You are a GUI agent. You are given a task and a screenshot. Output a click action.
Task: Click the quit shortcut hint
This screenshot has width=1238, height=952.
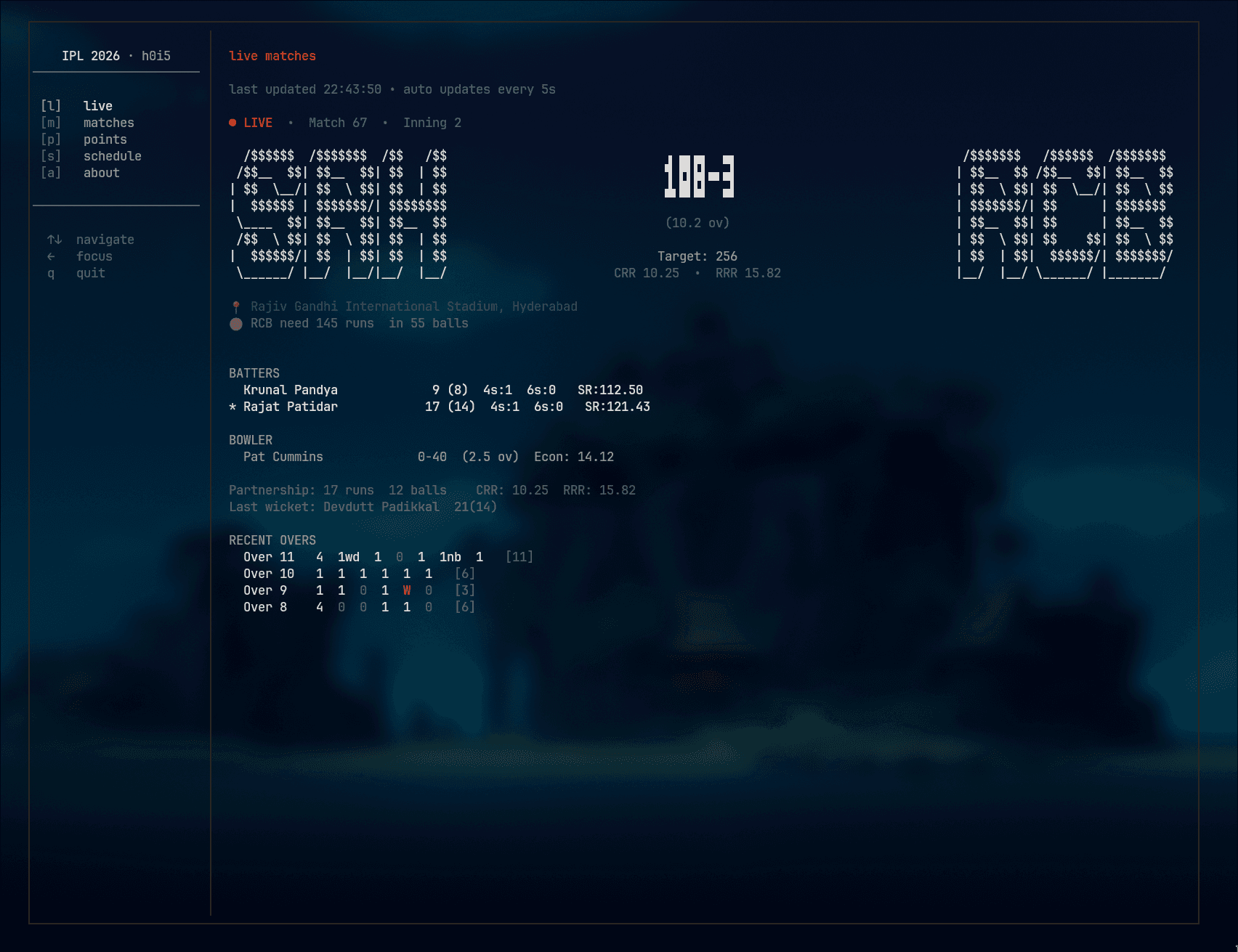point(76,273)
